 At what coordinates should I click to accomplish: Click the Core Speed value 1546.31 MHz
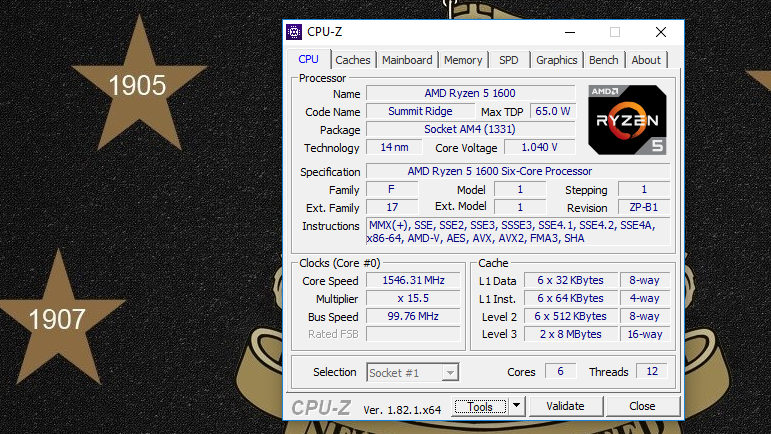click(414, 280)
